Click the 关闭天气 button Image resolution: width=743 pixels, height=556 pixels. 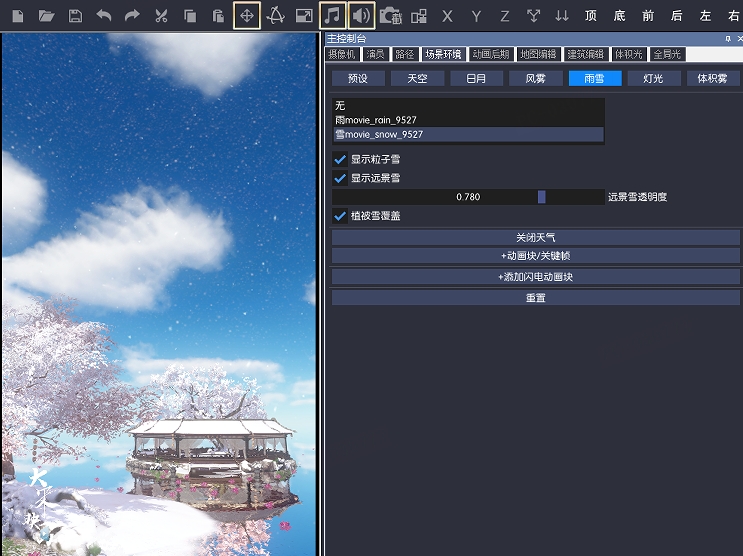coord(535,237)
